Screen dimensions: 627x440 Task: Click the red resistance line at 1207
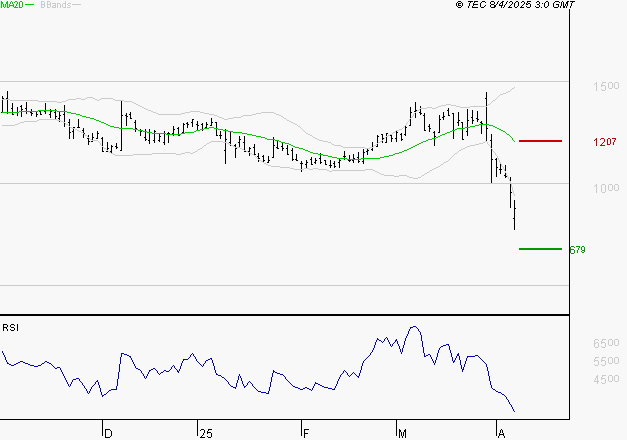[540, 142]
